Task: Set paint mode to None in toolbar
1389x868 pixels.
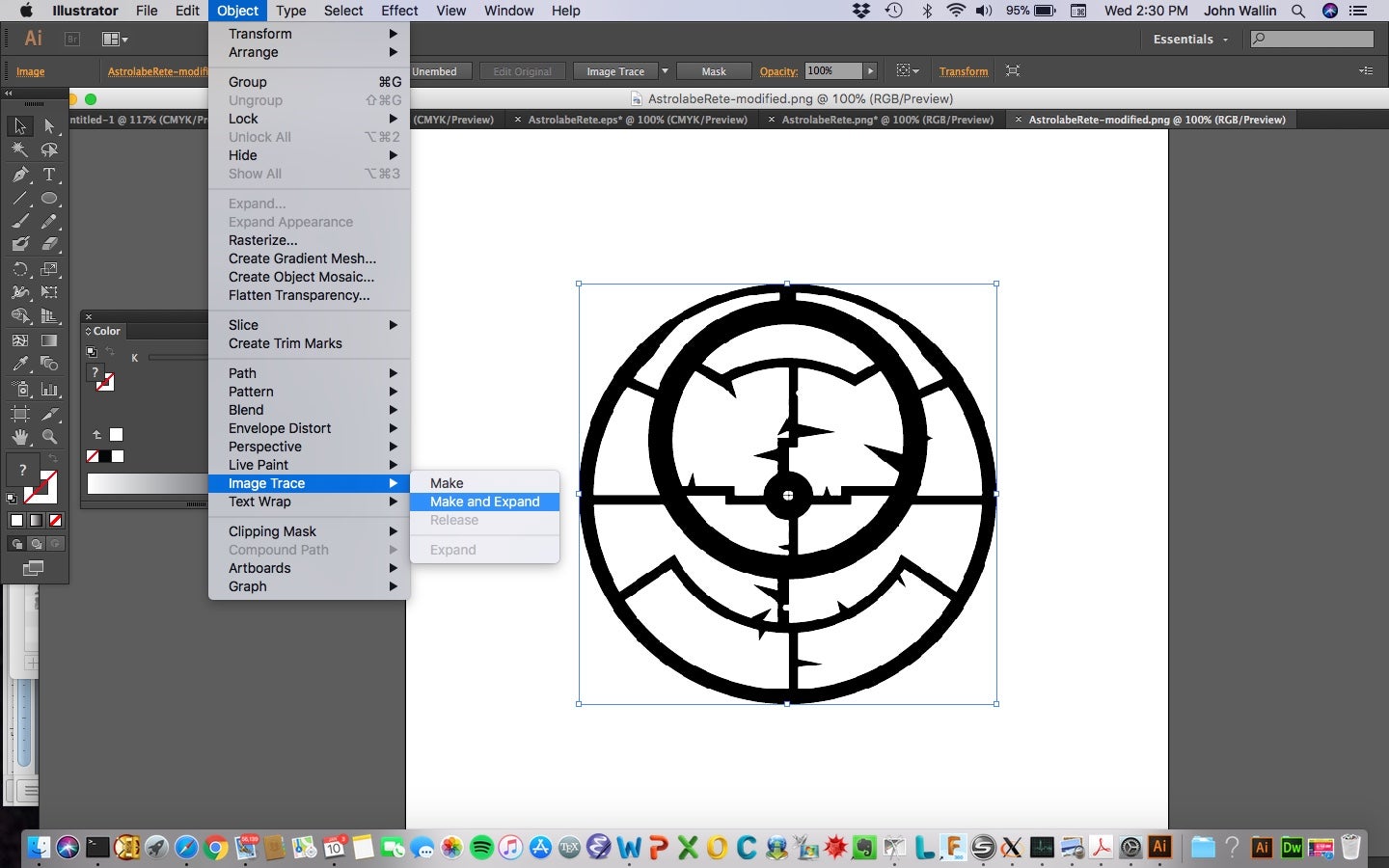Action: pyautogui.click(x=55, y=520)
